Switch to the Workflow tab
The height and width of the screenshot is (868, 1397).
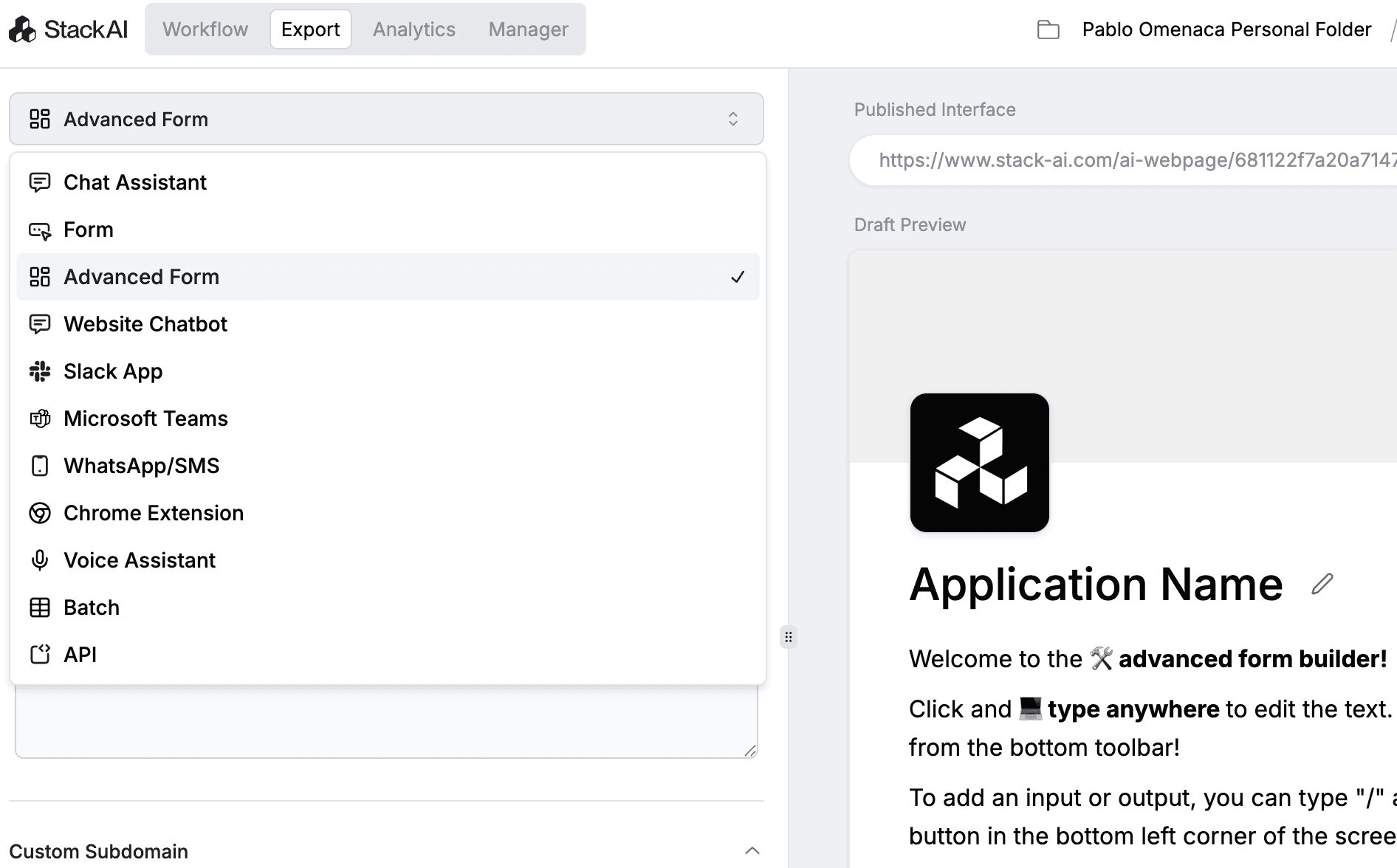coord(205,30)
